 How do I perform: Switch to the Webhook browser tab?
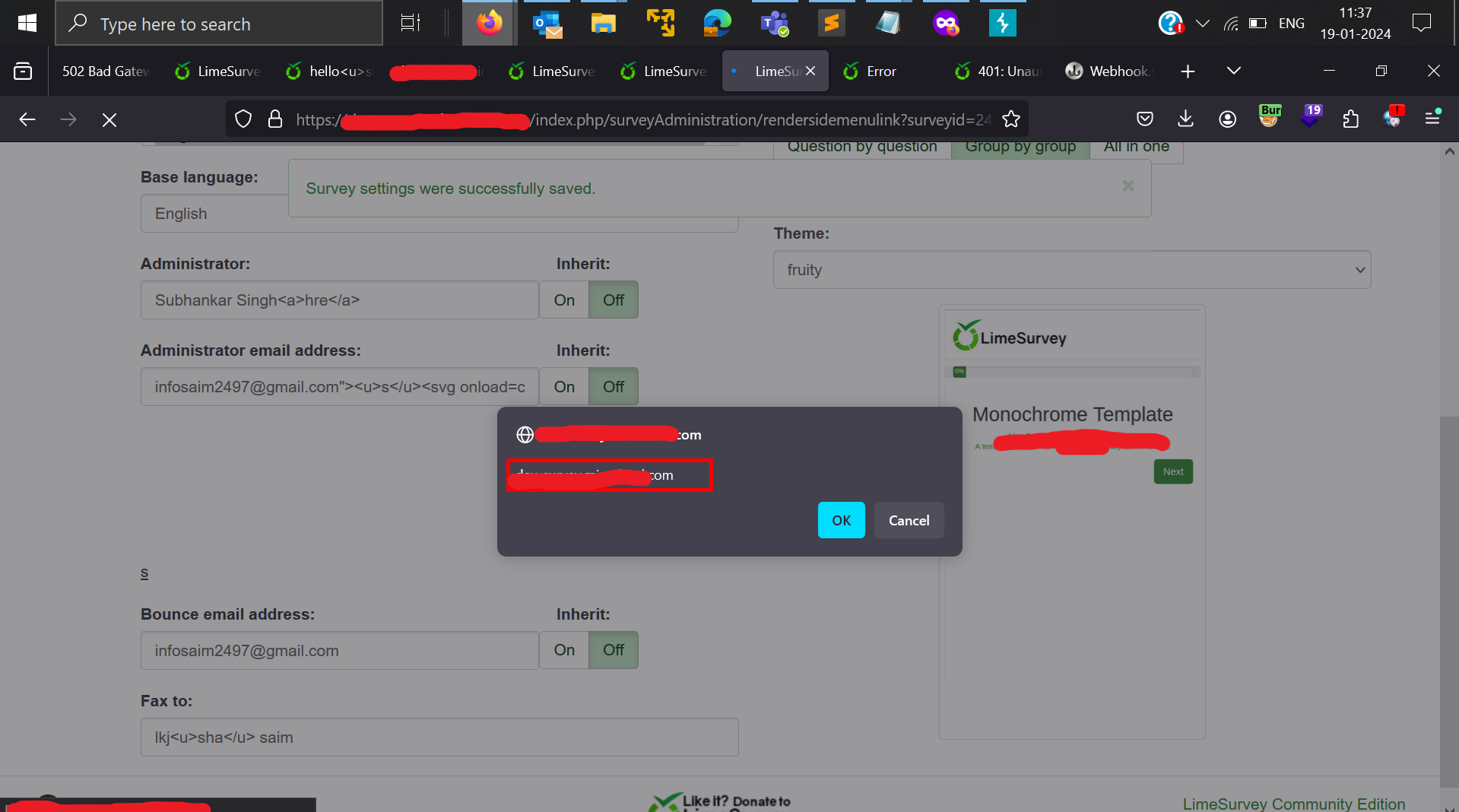click(1110, 71)
